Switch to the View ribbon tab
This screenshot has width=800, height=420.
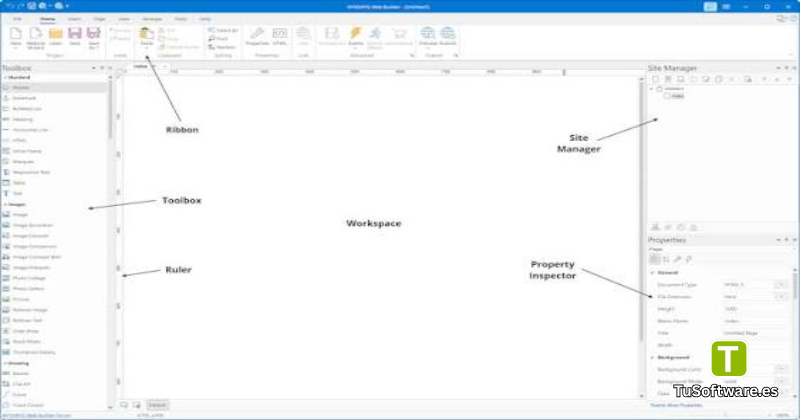124,19
